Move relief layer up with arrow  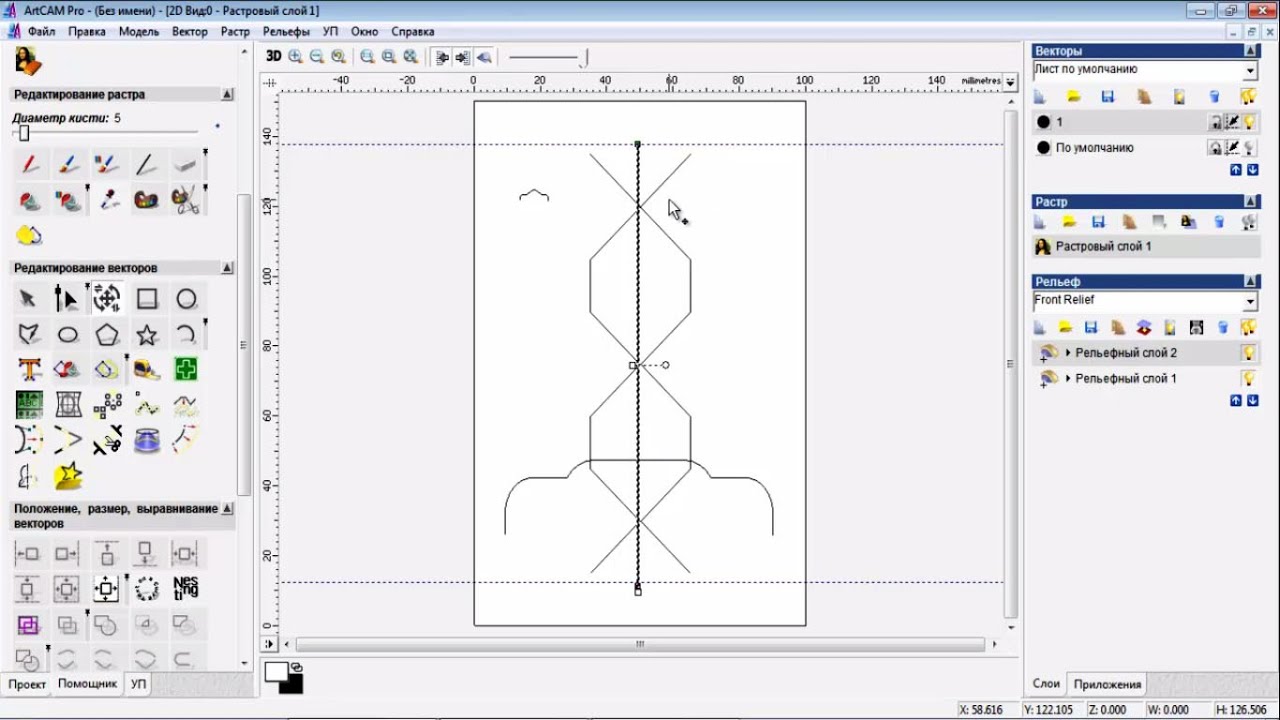(x=1236, y=400)
